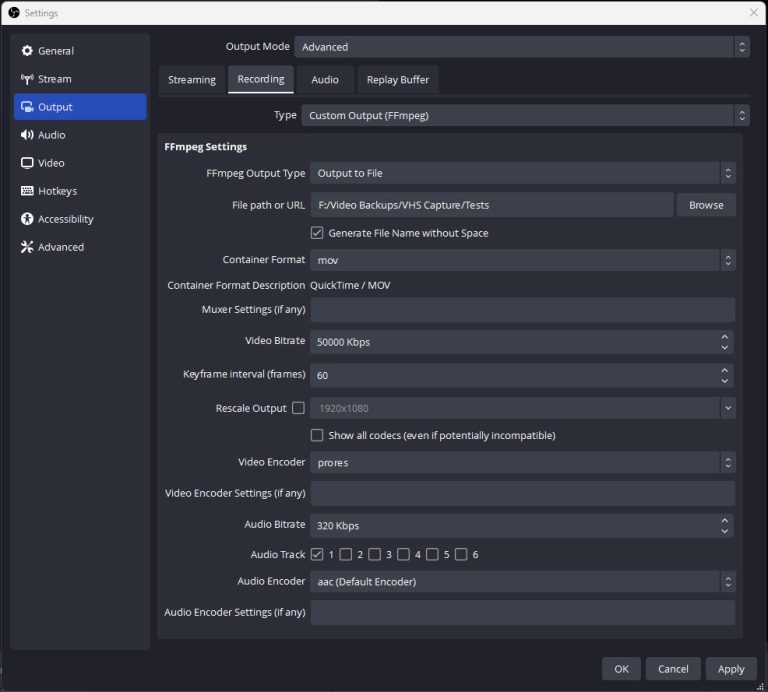Image resolution: width=768 pixels, height=692 pixels.
Task: Uncheck Generate File Name without Space
Action: [317, 233]
